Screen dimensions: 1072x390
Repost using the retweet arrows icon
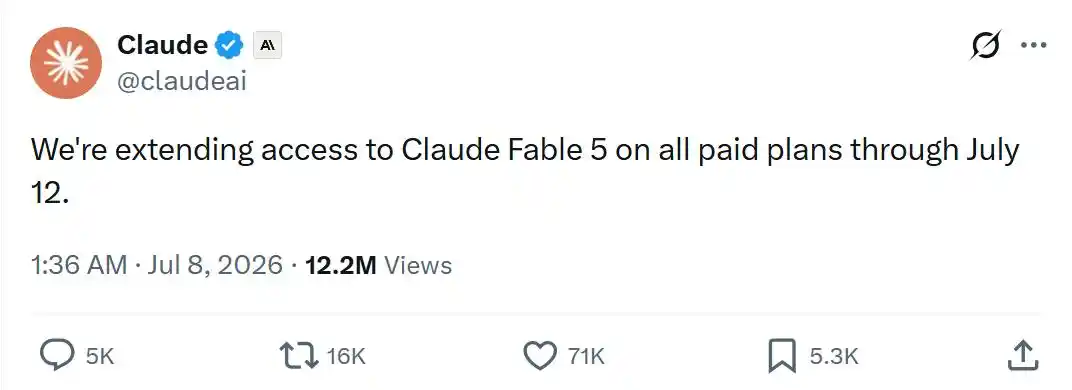[x=299, y=356]
